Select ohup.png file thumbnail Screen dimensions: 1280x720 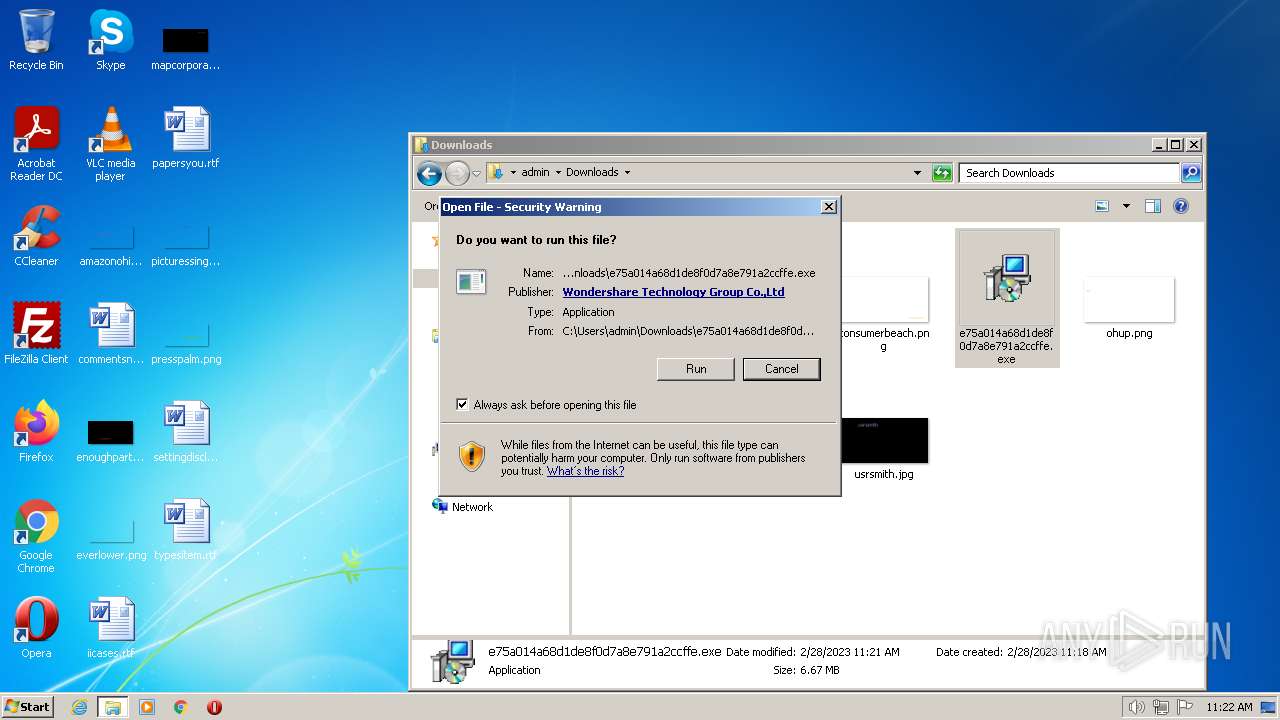[x=1129, y=308]
